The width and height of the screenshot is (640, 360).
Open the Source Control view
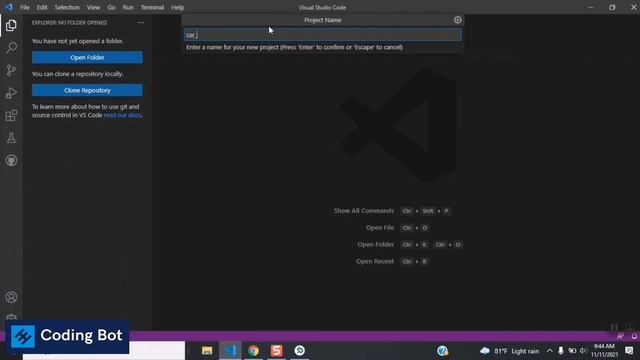click(11, 70)
